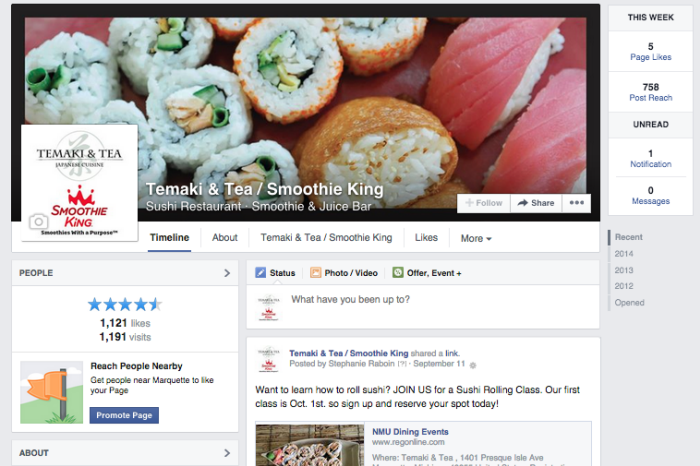
Task: Jump to 2014 in timeline navigator
Action: click(624, 254)
